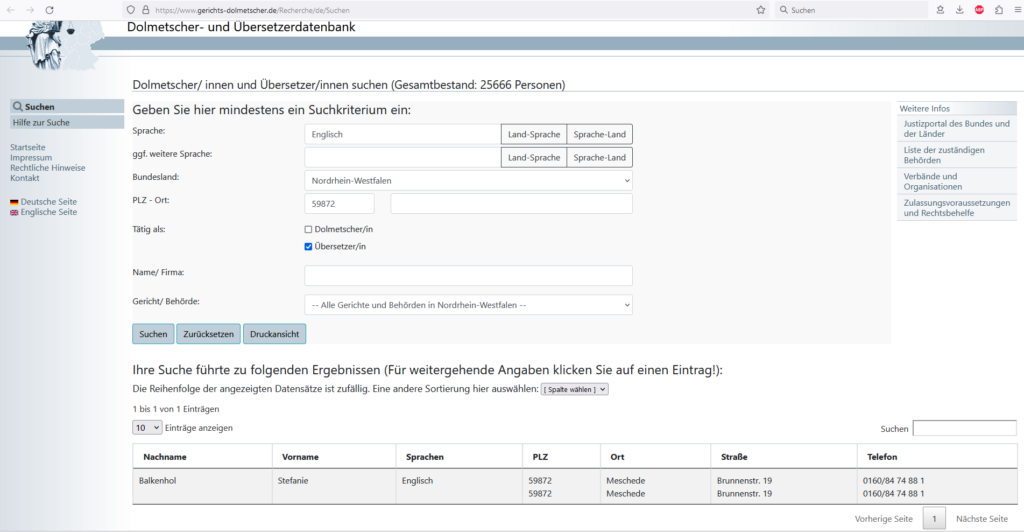Open the Firefox account icon
Screen dimensions: 1024x532
pos(940,10)
